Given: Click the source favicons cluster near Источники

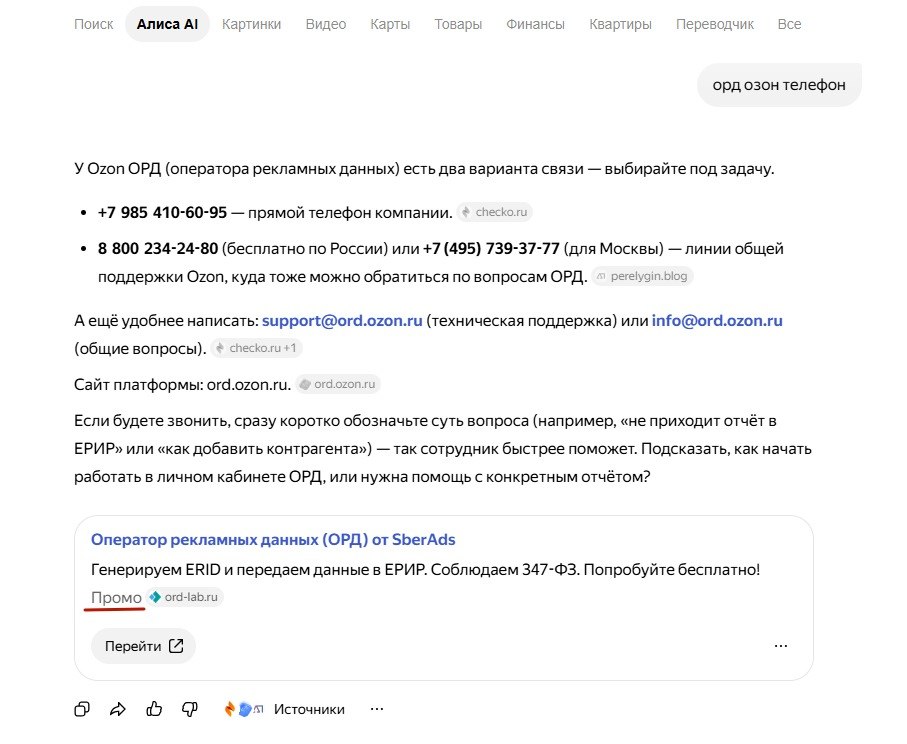Looking at the screenshot, I should tap(244, 709).
